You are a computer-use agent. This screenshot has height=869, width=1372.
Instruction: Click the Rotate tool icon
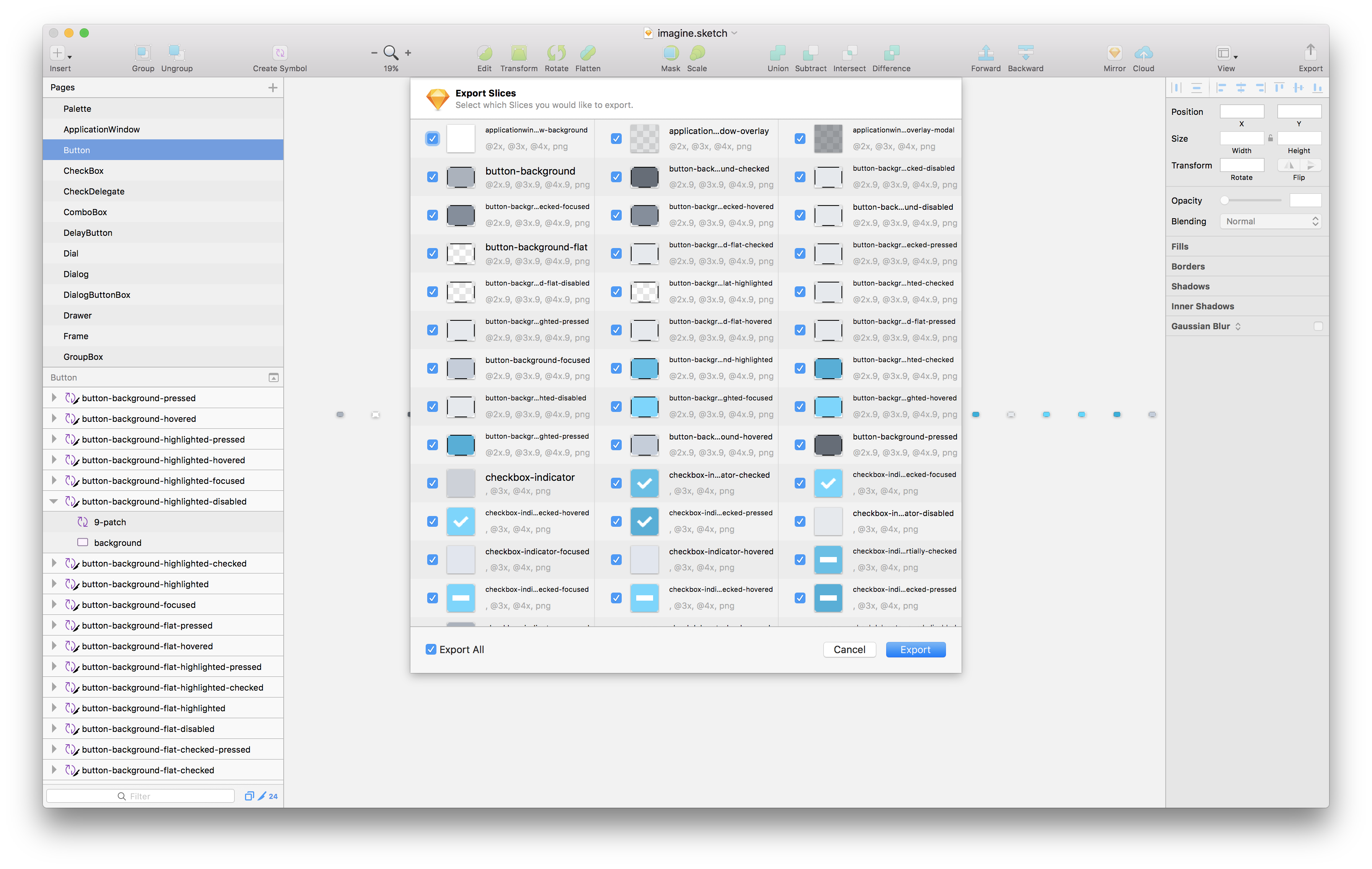556,53
